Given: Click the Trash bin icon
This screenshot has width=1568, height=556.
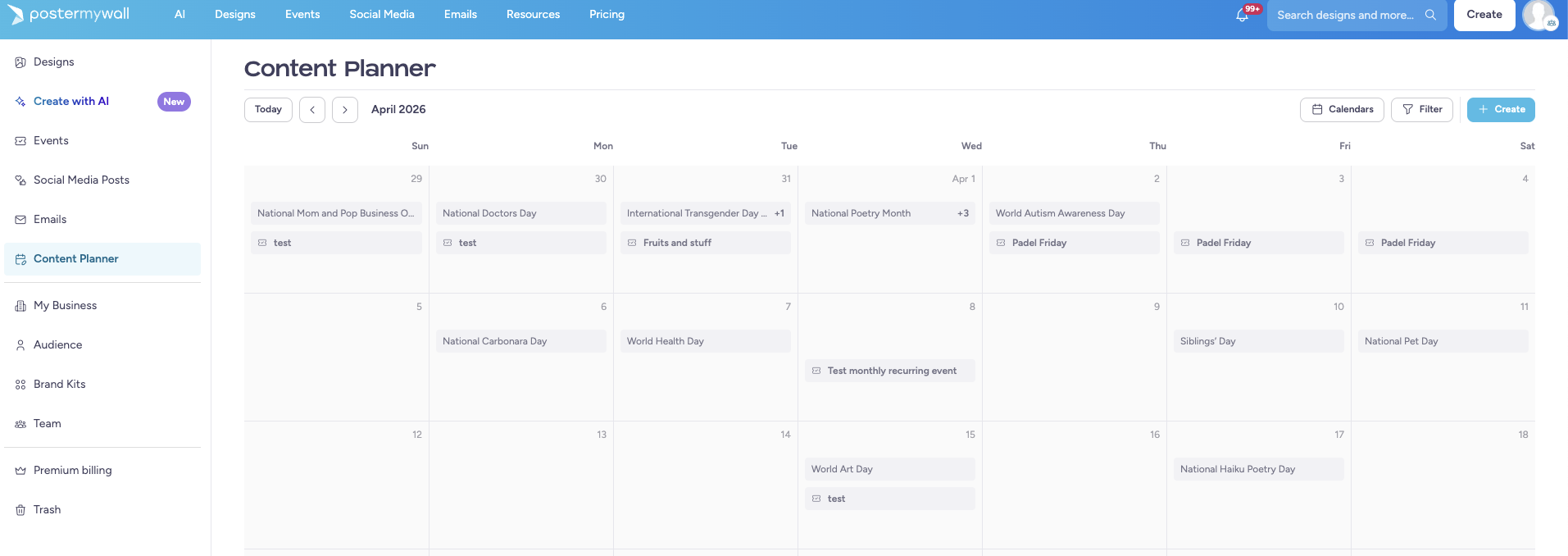Looking at the screenshot, I should point(20,510).
